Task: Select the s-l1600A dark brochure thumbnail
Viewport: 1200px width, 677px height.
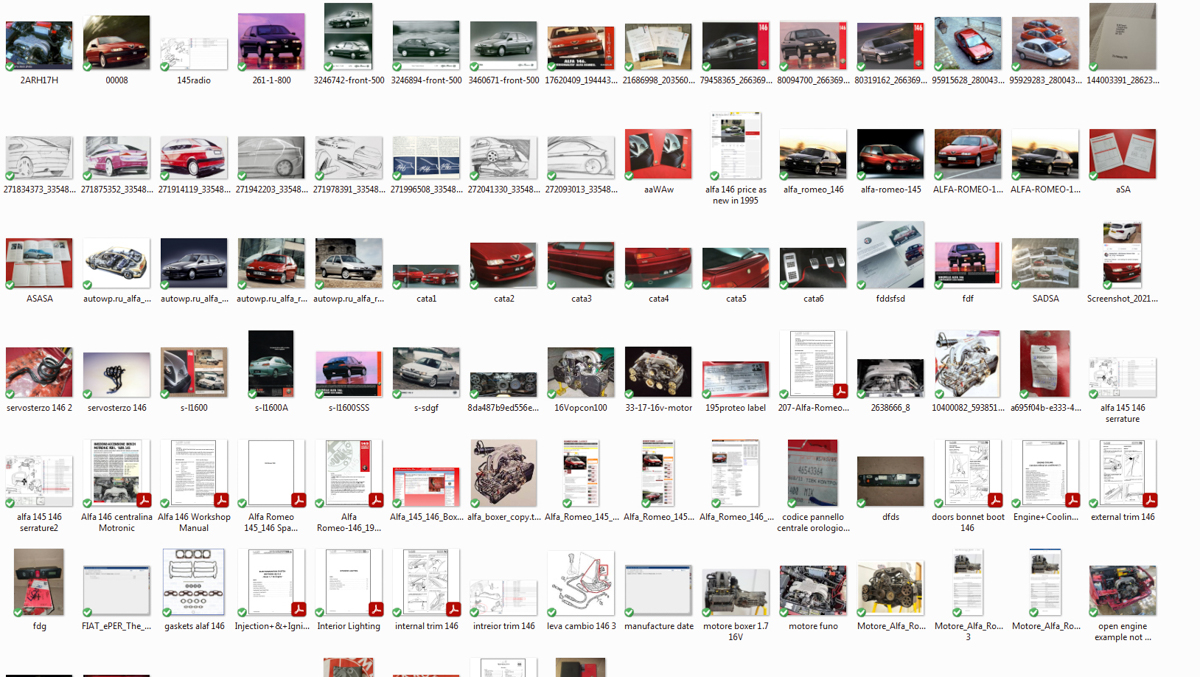Action: (271, 365)
